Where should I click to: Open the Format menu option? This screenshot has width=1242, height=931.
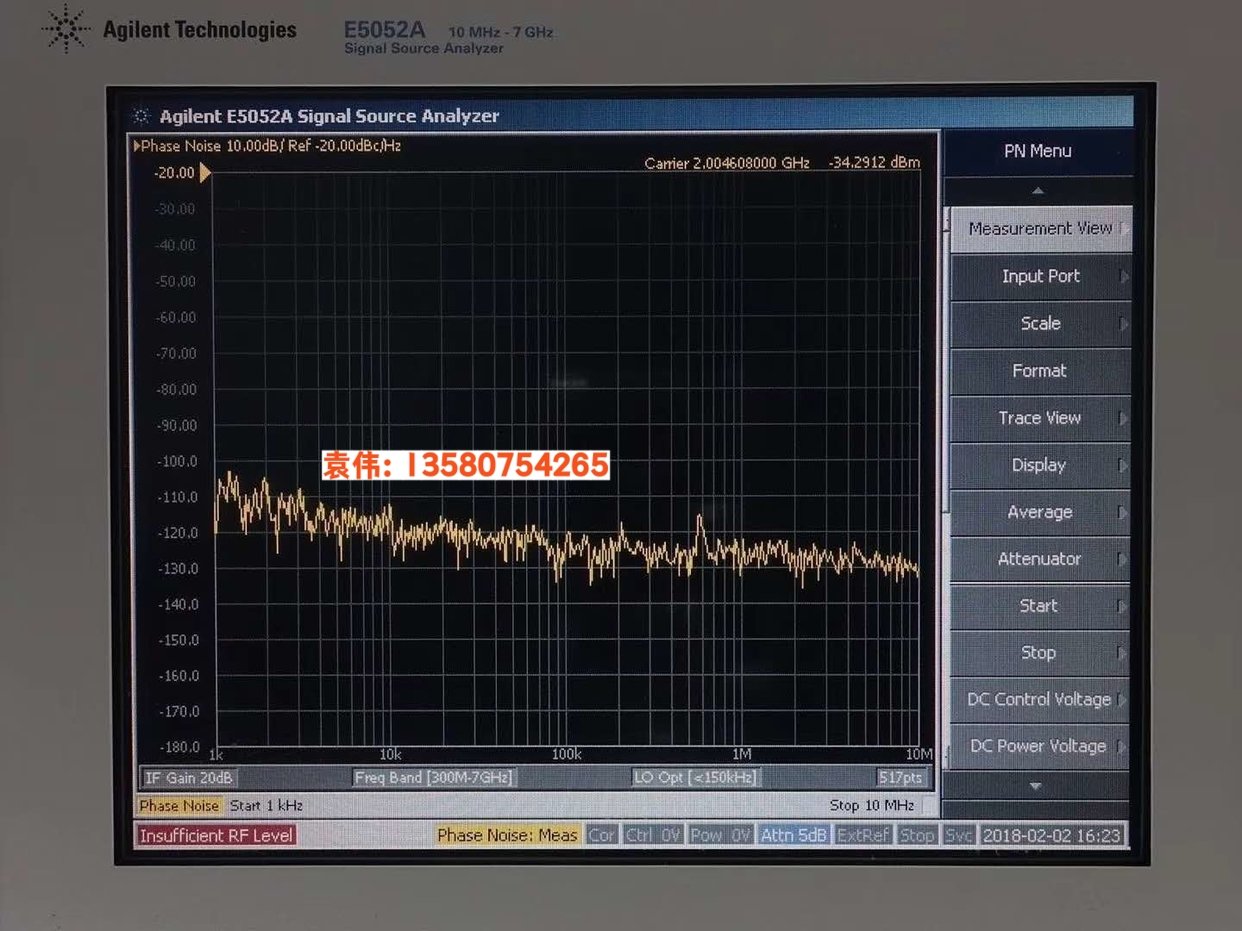(1040, 370)
